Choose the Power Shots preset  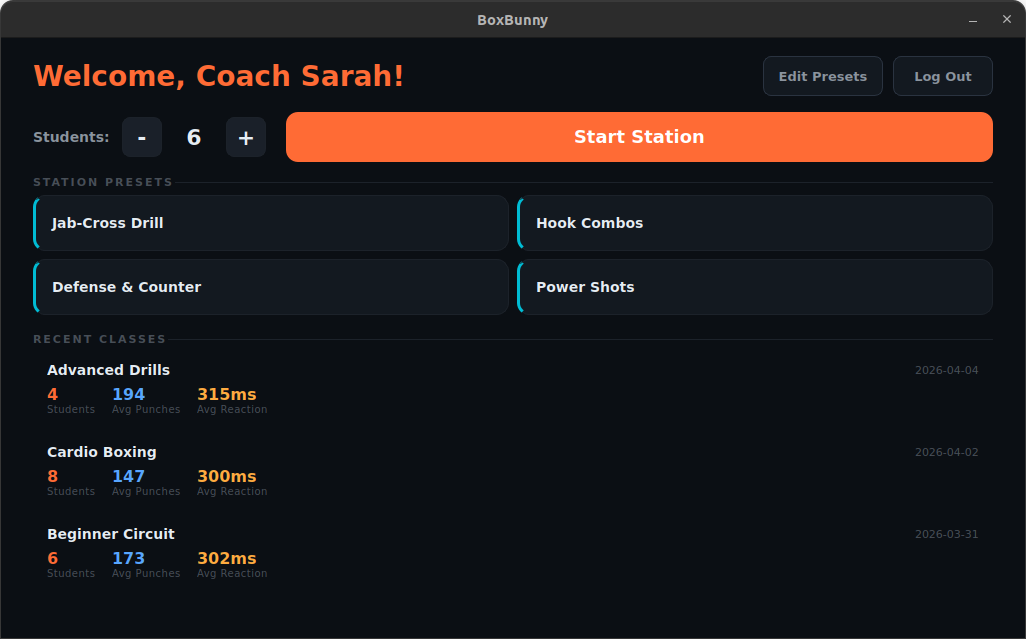point(755,287)
